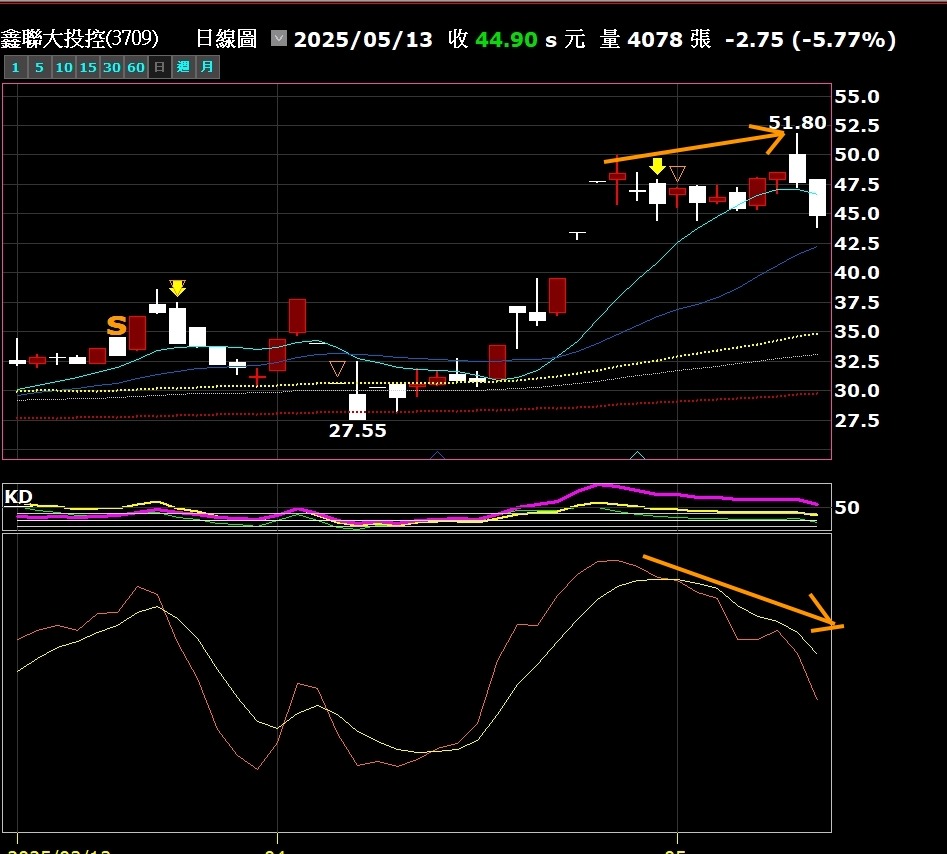
Task: Click the yellow down arrow near 47.5
Action: [x=657, y=166]
